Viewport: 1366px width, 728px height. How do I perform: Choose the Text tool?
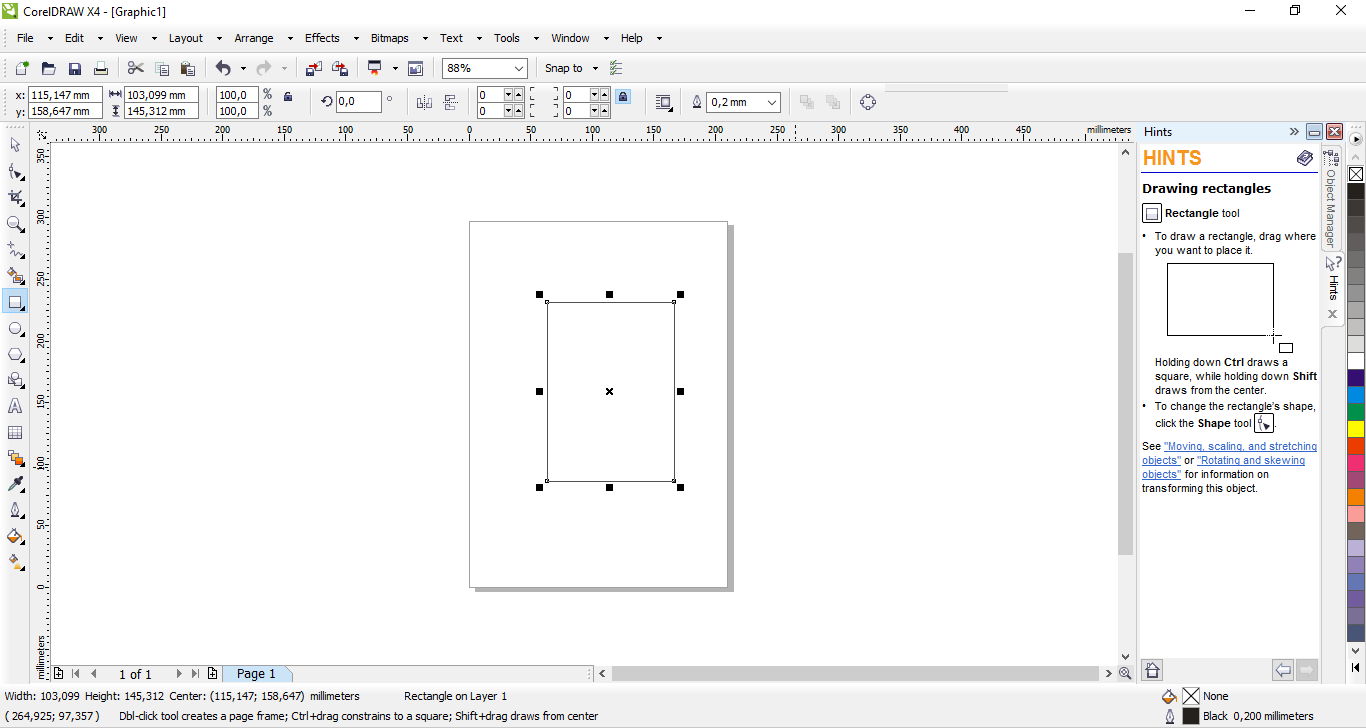click(x=15, y=406)
